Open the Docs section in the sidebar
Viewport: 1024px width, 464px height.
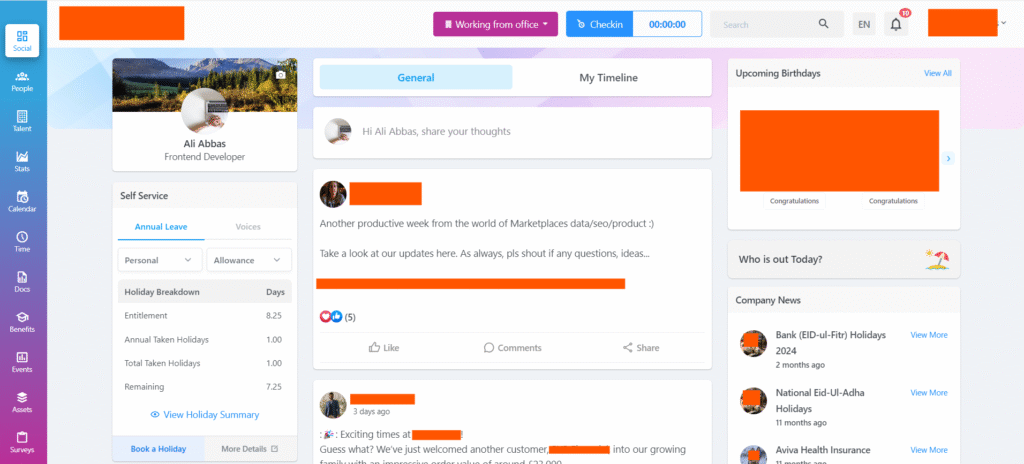pos(22,282)
